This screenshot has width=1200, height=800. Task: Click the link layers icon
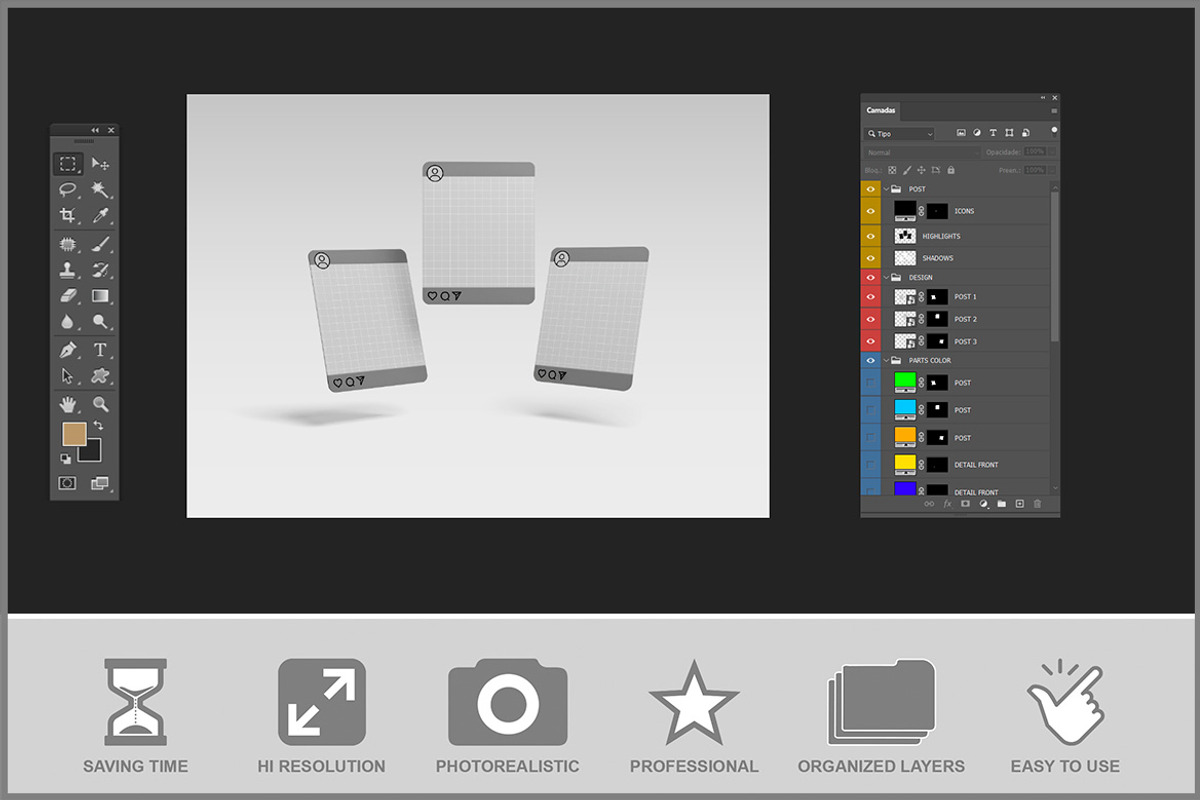929,504
